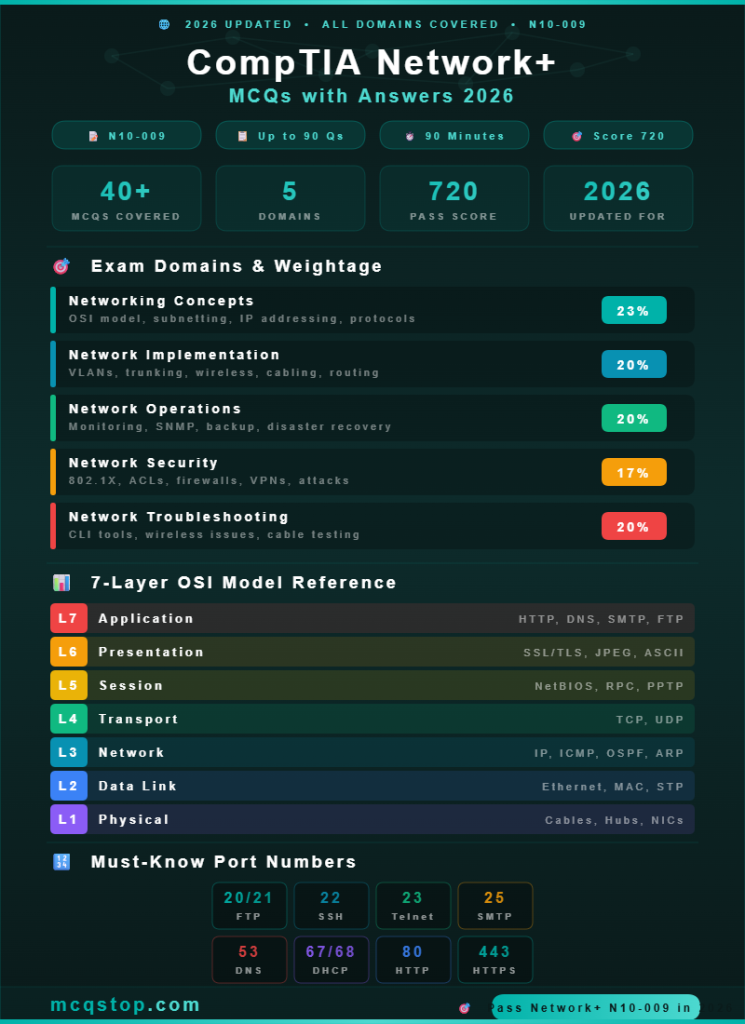The width and height of the screenshot is (745, 1024).
Task: Click 'MCQs with Answers 2026' subtitle
Action: 372,96
